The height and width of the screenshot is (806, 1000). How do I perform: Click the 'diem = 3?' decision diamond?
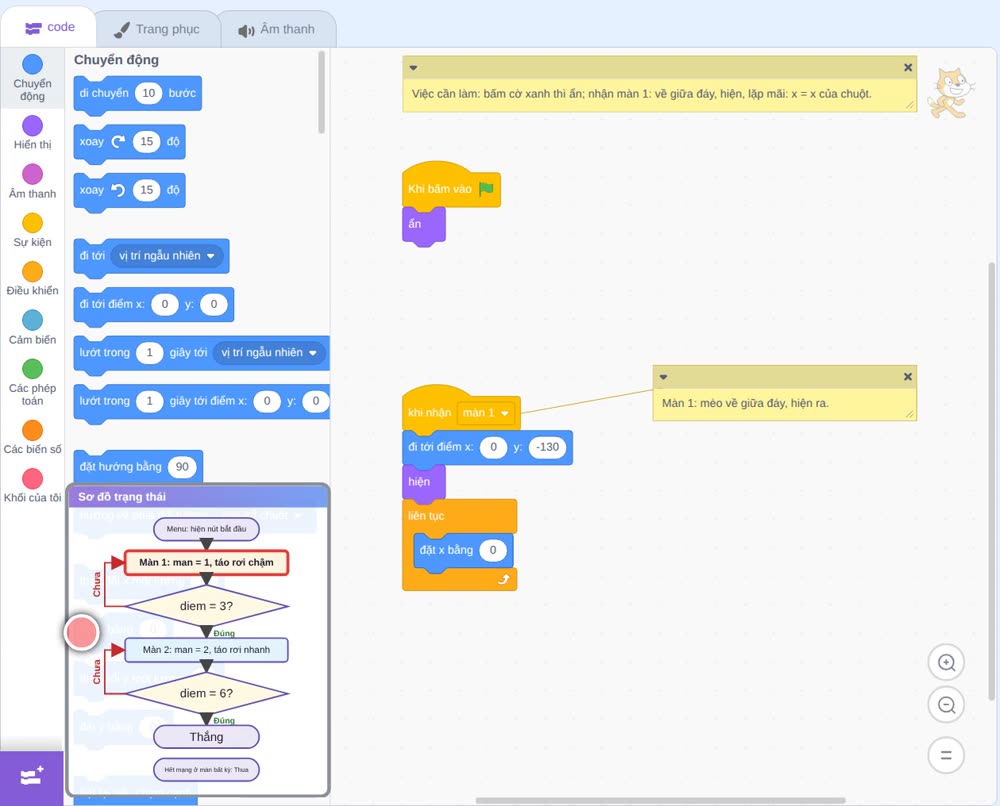[x=207, y=606]
